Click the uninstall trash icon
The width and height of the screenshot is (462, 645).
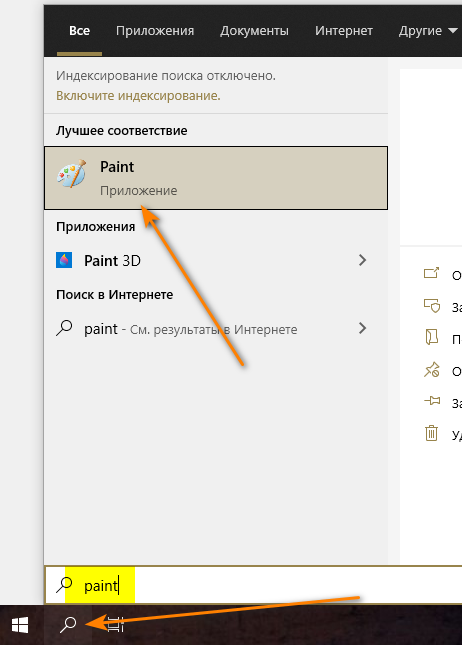point(432,433)
